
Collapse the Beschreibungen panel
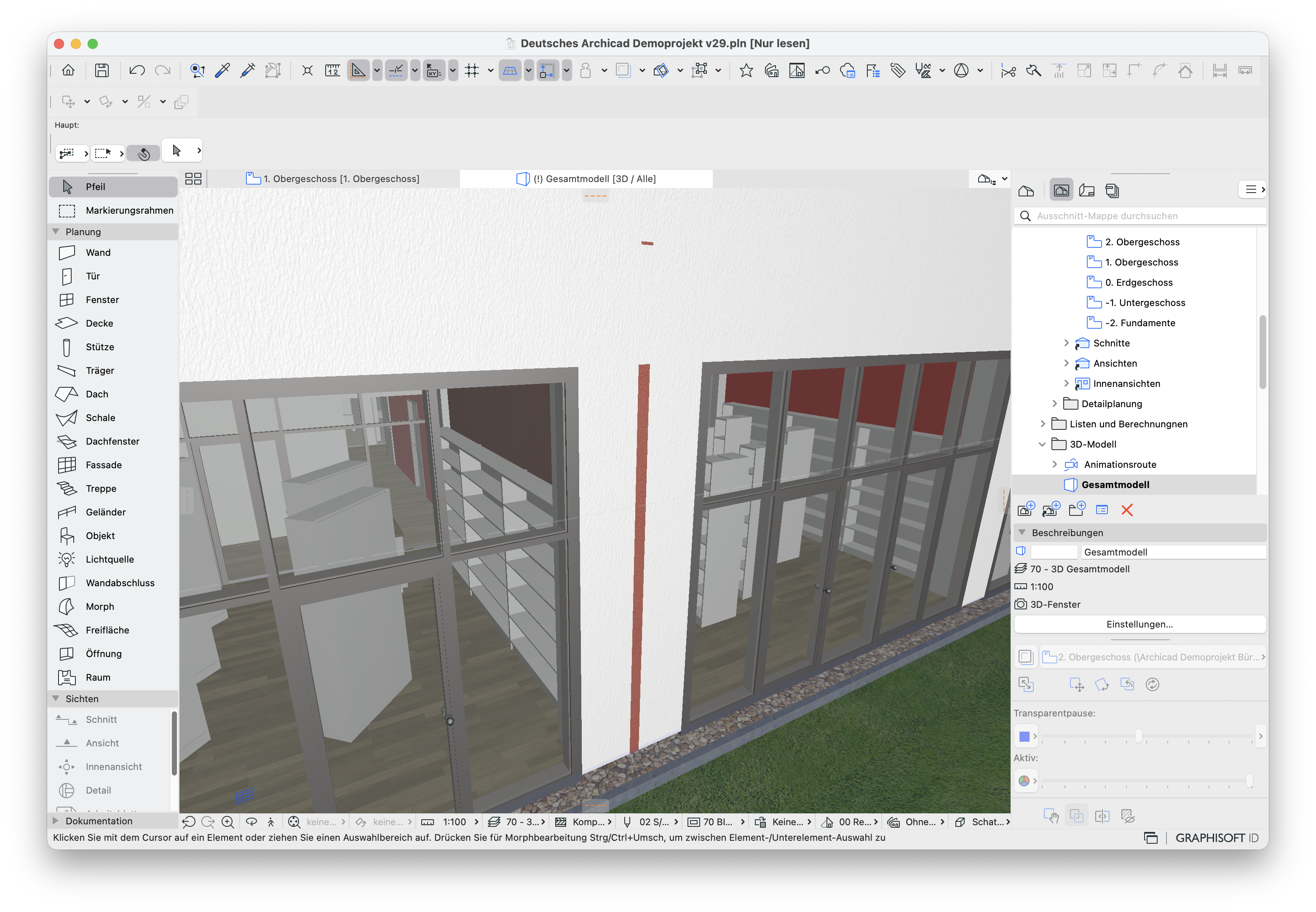pos(1022,533)
